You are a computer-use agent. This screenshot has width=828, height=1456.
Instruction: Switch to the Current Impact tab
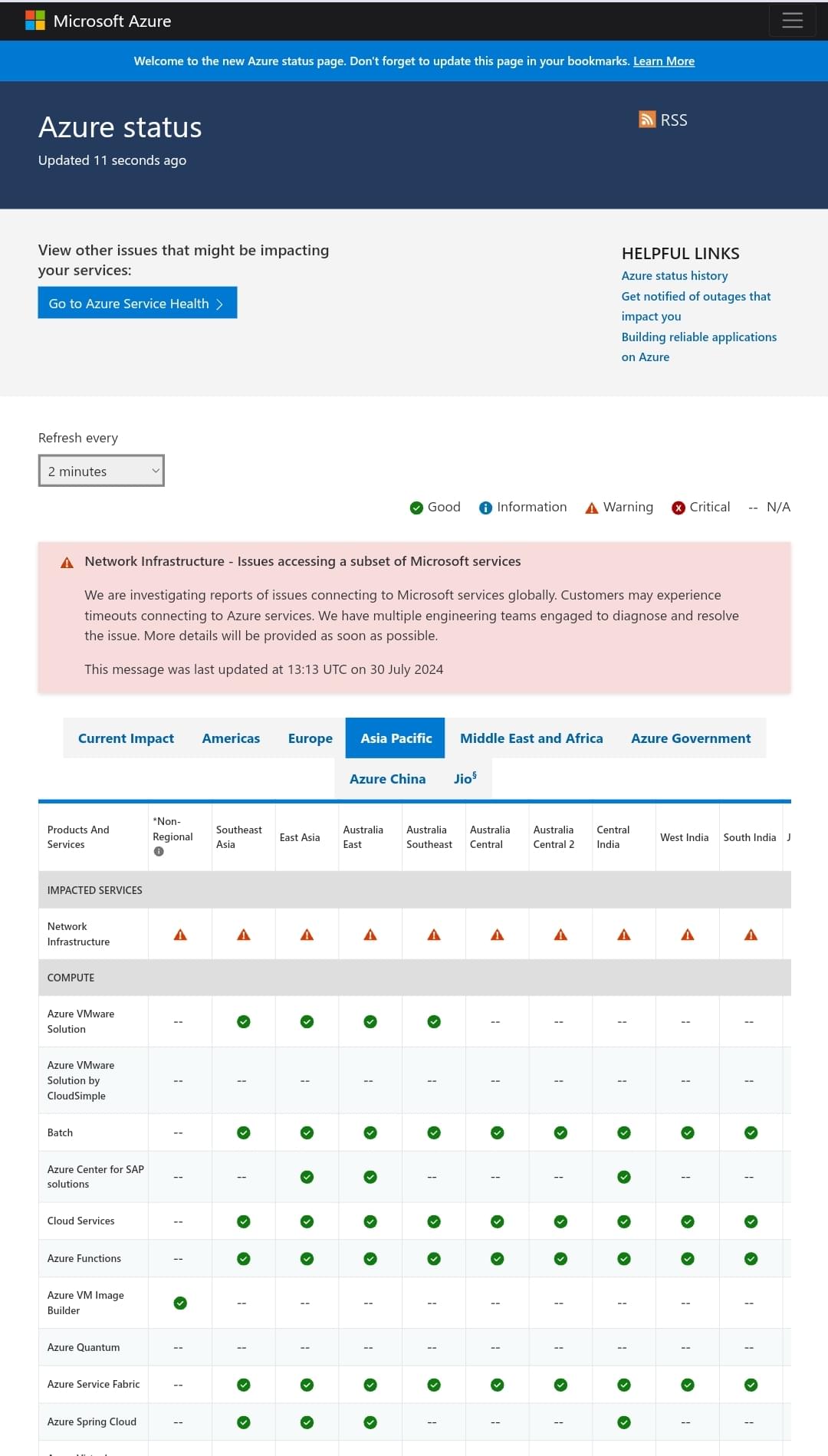tap(126, 738)
